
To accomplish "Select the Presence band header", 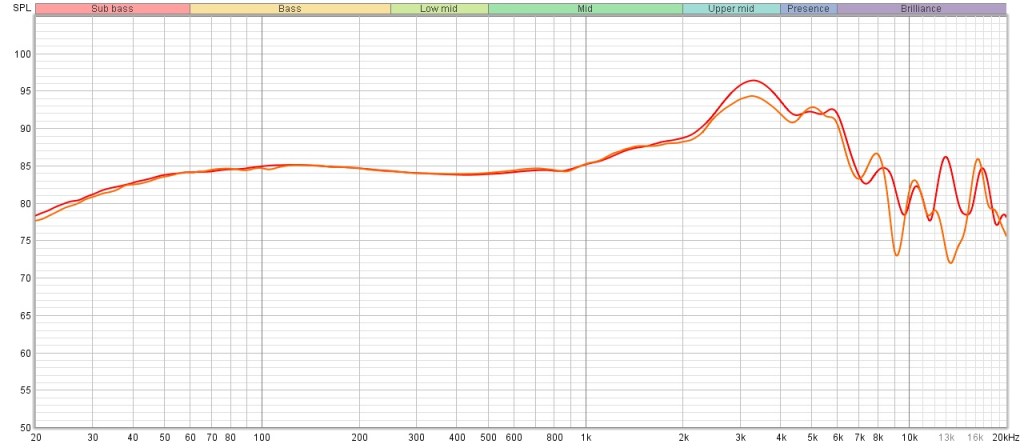I will [x=808, y=9].
